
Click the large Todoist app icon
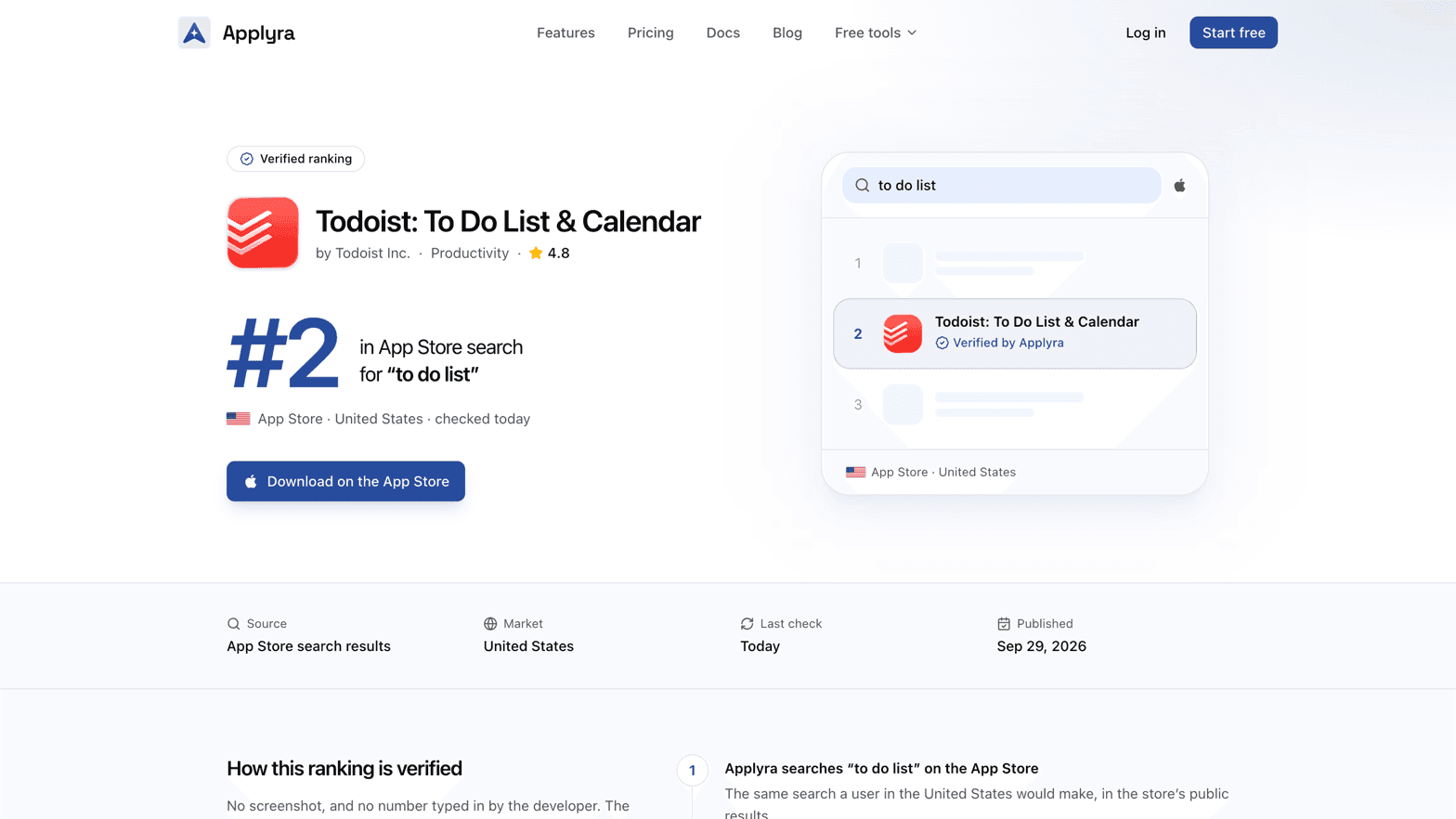point(263,232)
